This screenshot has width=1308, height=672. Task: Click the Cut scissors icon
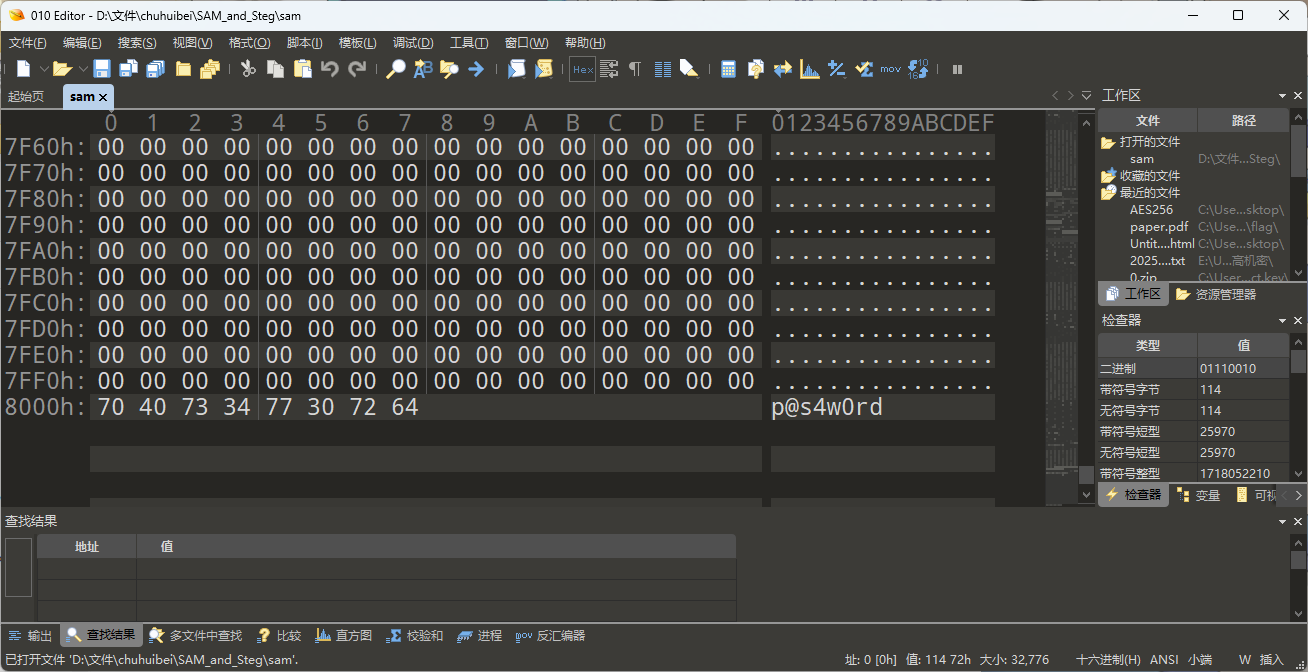(x=248, y=69)
